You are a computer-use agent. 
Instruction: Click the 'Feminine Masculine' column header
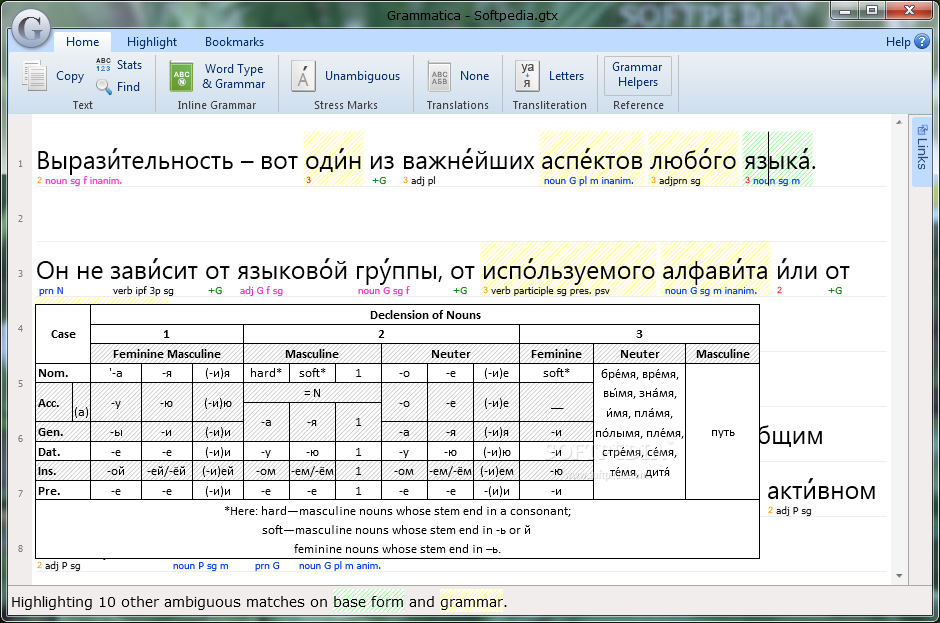(167, 354)
